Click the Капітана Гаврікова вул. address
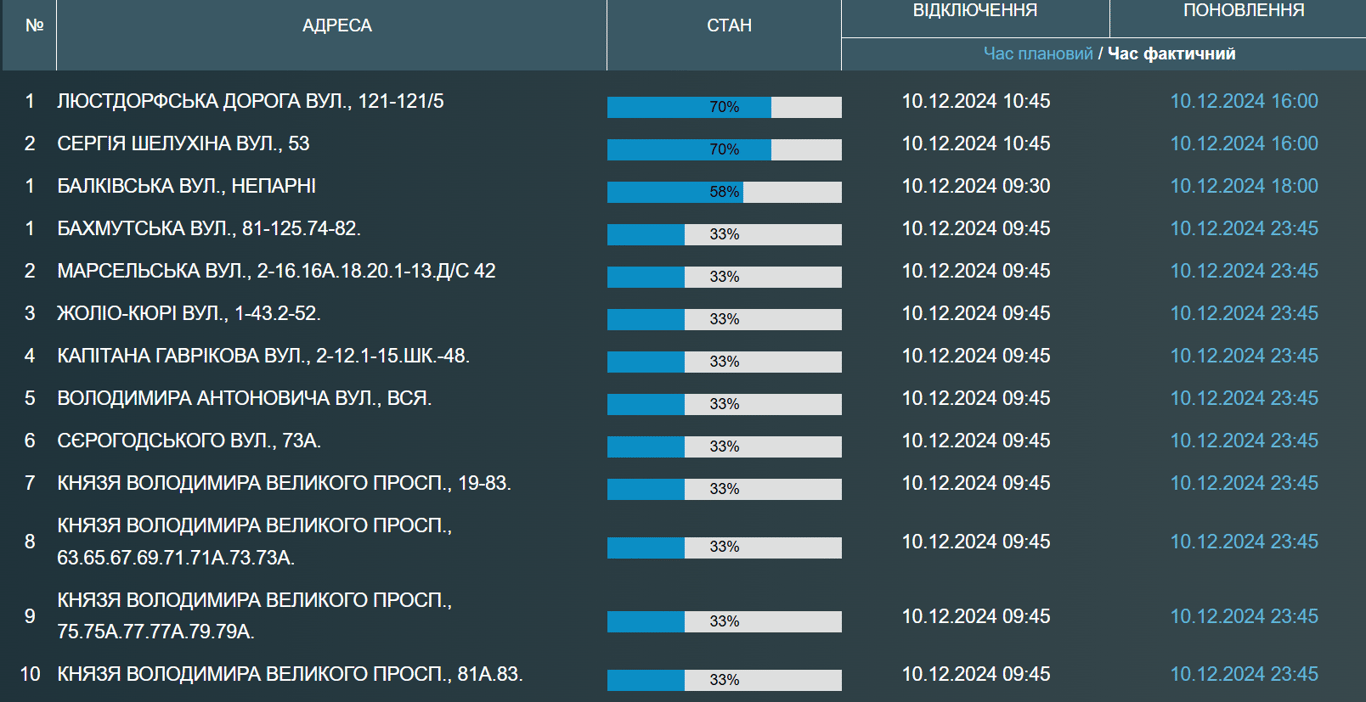1366x702 pixels. click(x=263, y=356)
